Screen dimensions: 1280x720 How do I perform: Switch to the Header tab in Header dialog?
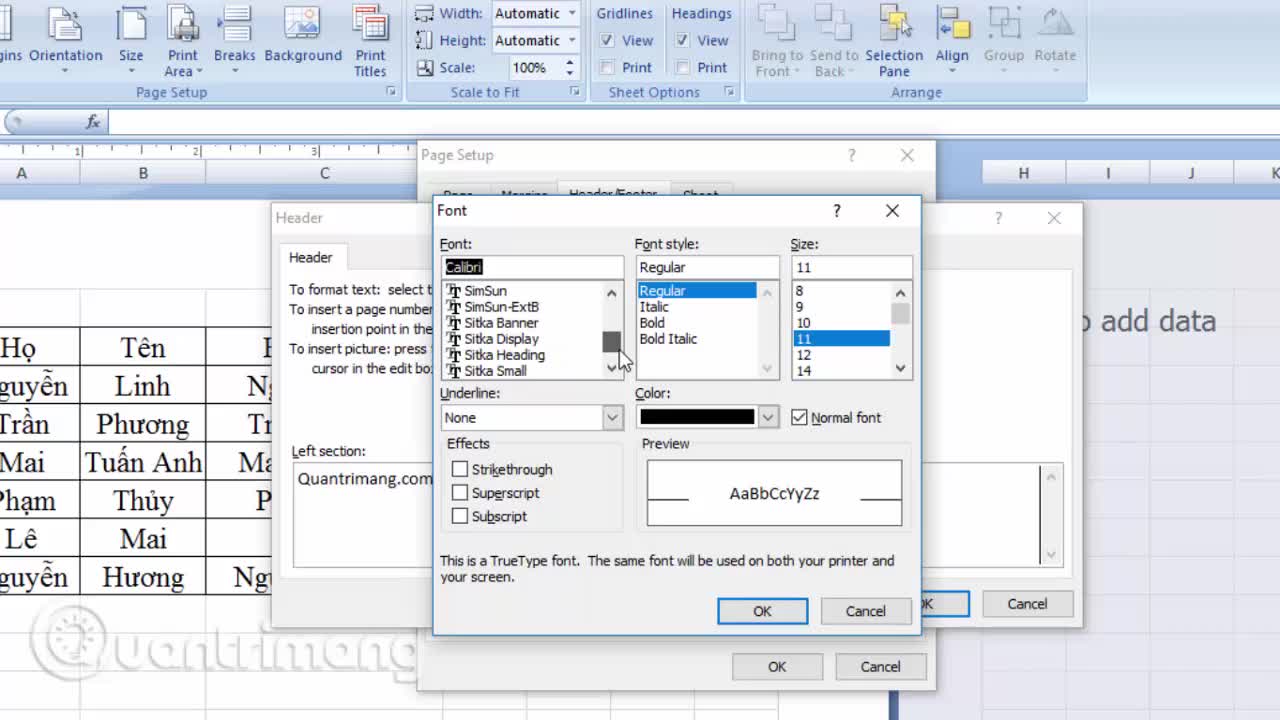pos(310,257)
